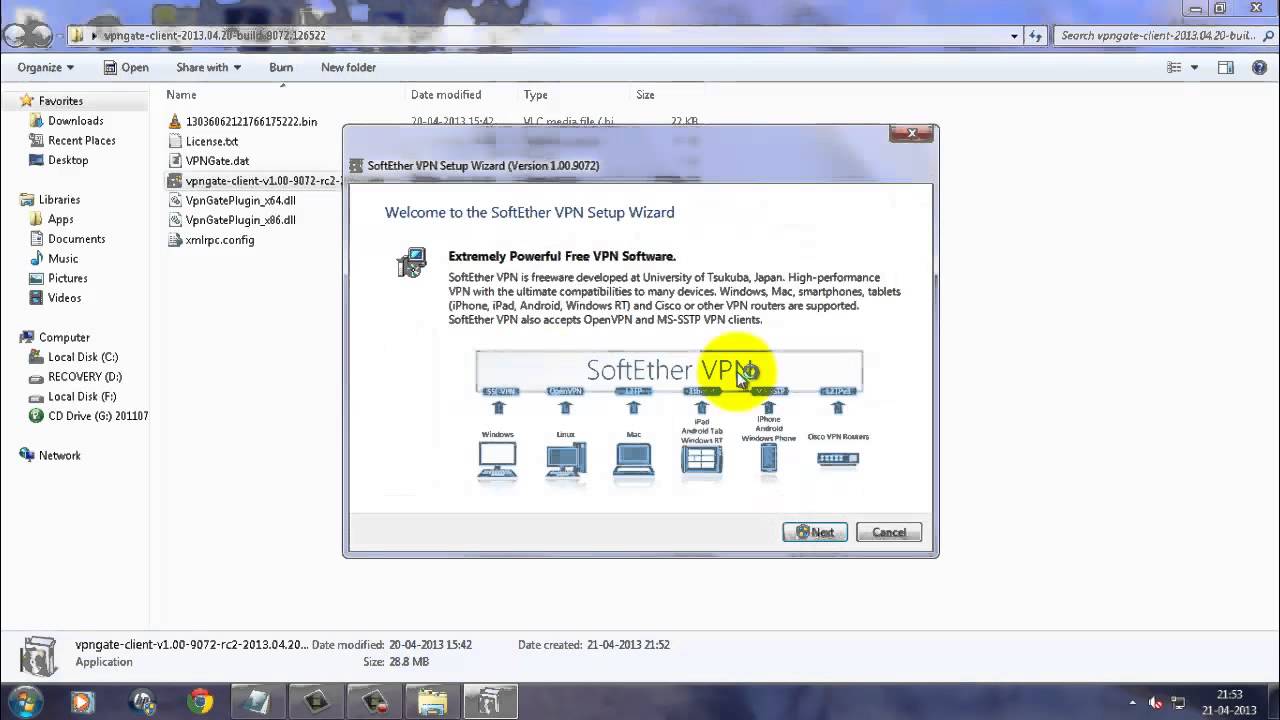Open the Share with dropdown
The height and width of the screenshot is (720, 1280).
click(208, 67)
